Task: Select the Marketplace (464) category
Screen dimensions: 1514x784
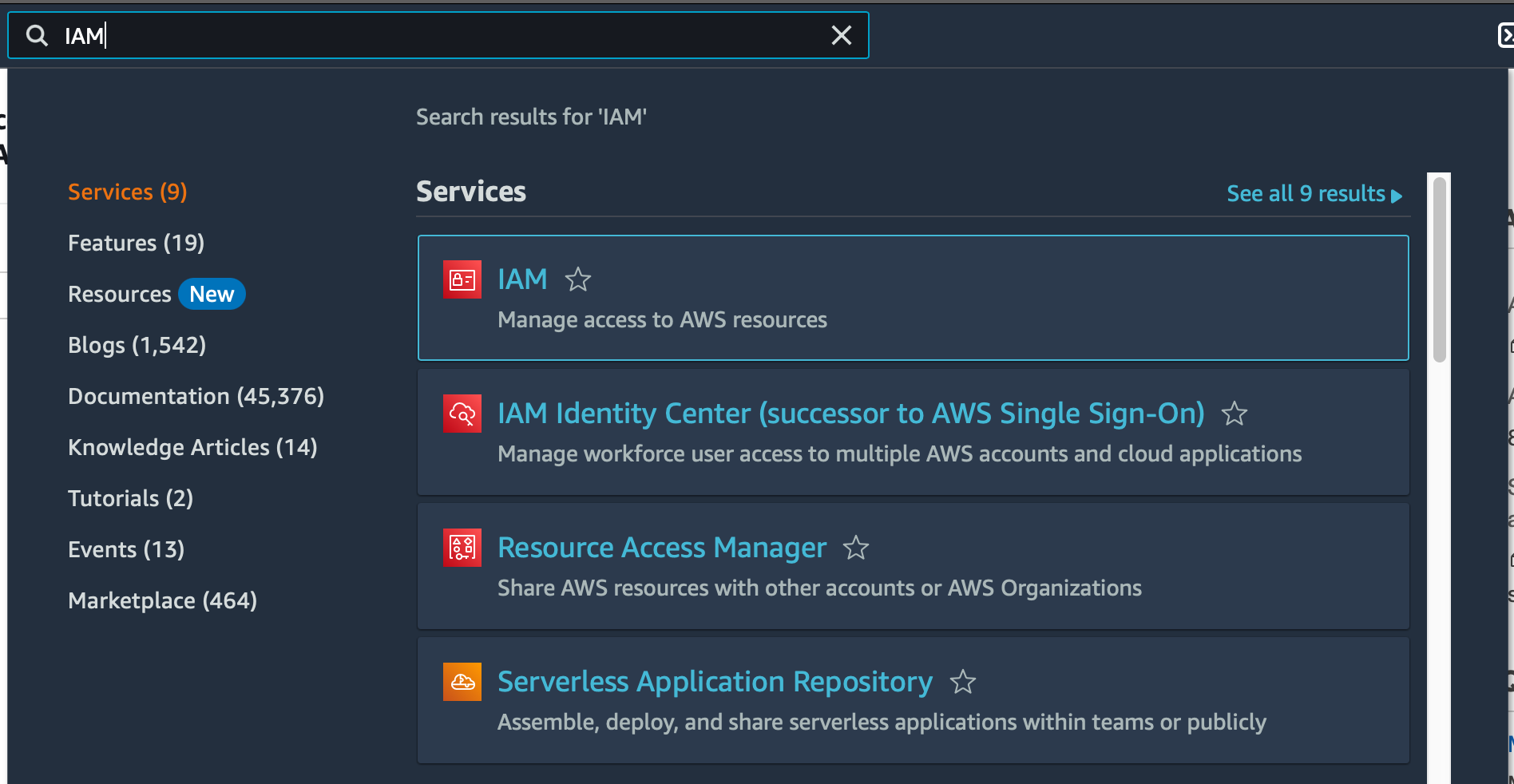Action: [x=162, y=600]
